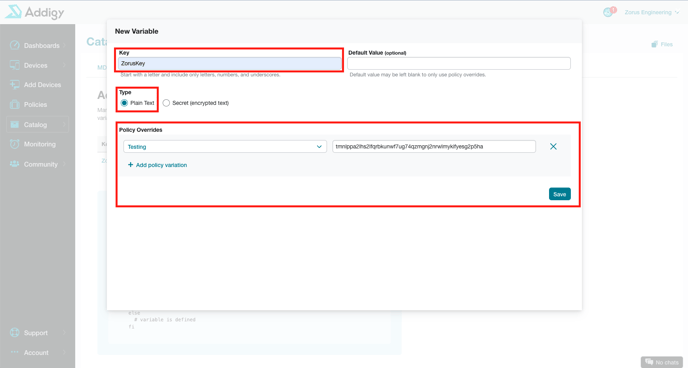
Task: Click the Files icon at top right
Action: (655, 44)
